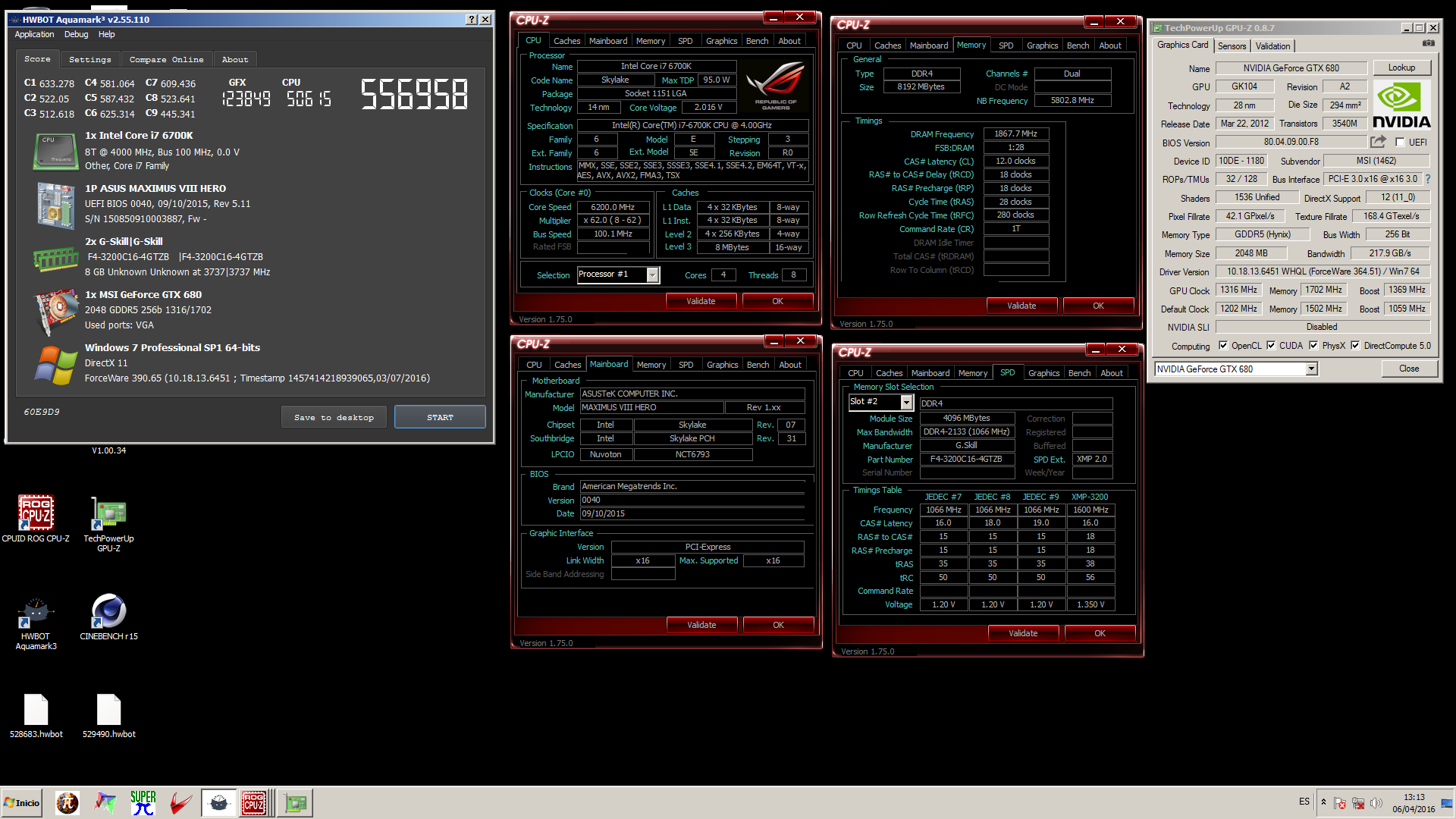The width and height of the screenshot is (1456, 819).
Task: Click the BIOS export share icon in GPU-Z
Action: coord(1378,142)
